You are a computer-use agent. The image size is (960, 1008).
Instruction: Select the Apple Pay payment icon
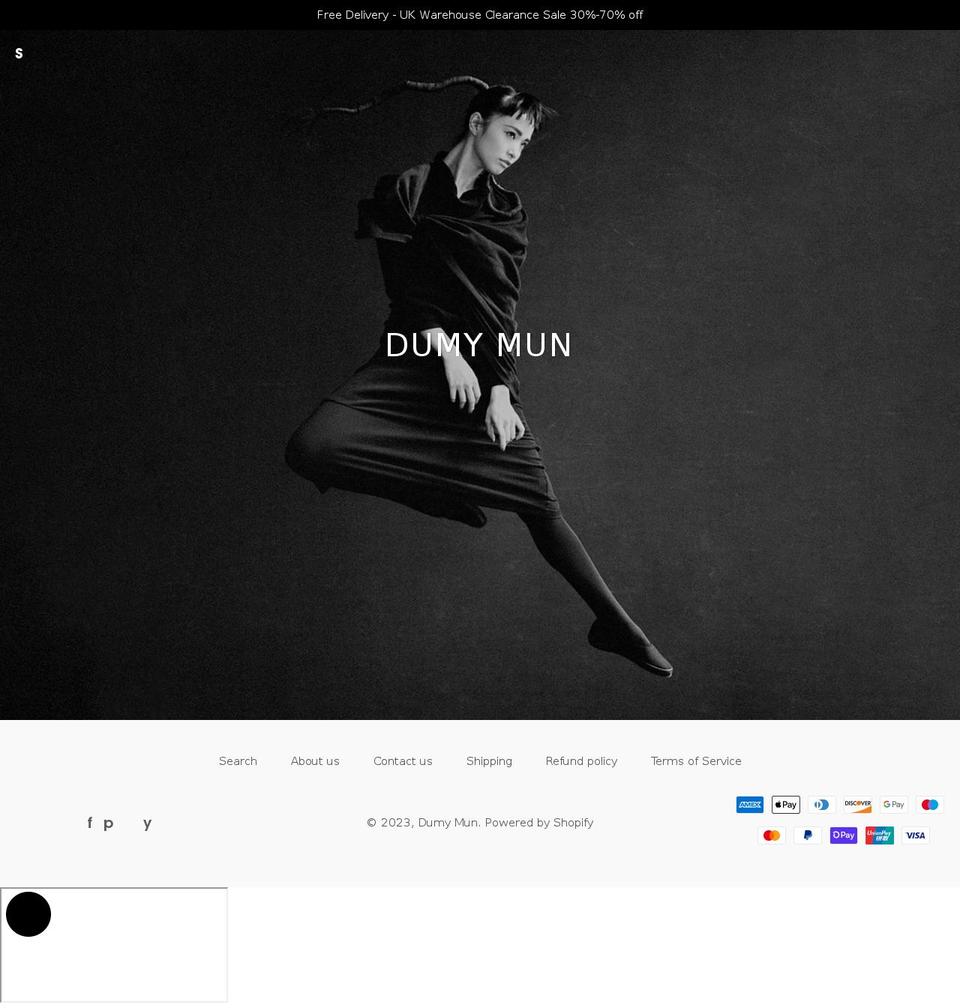(x=785, y=805)
